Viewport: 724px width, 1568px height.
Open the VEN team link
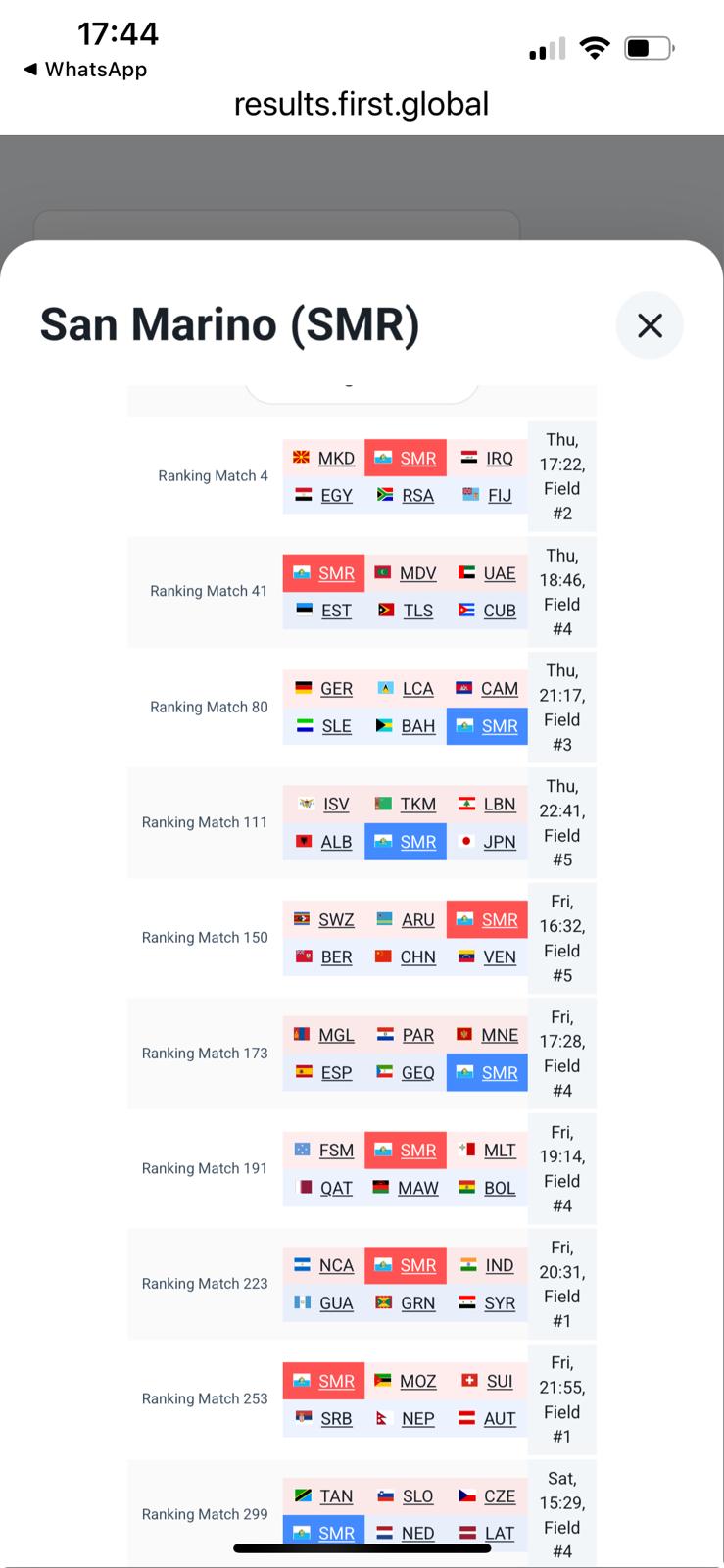[x=500, y=957]
